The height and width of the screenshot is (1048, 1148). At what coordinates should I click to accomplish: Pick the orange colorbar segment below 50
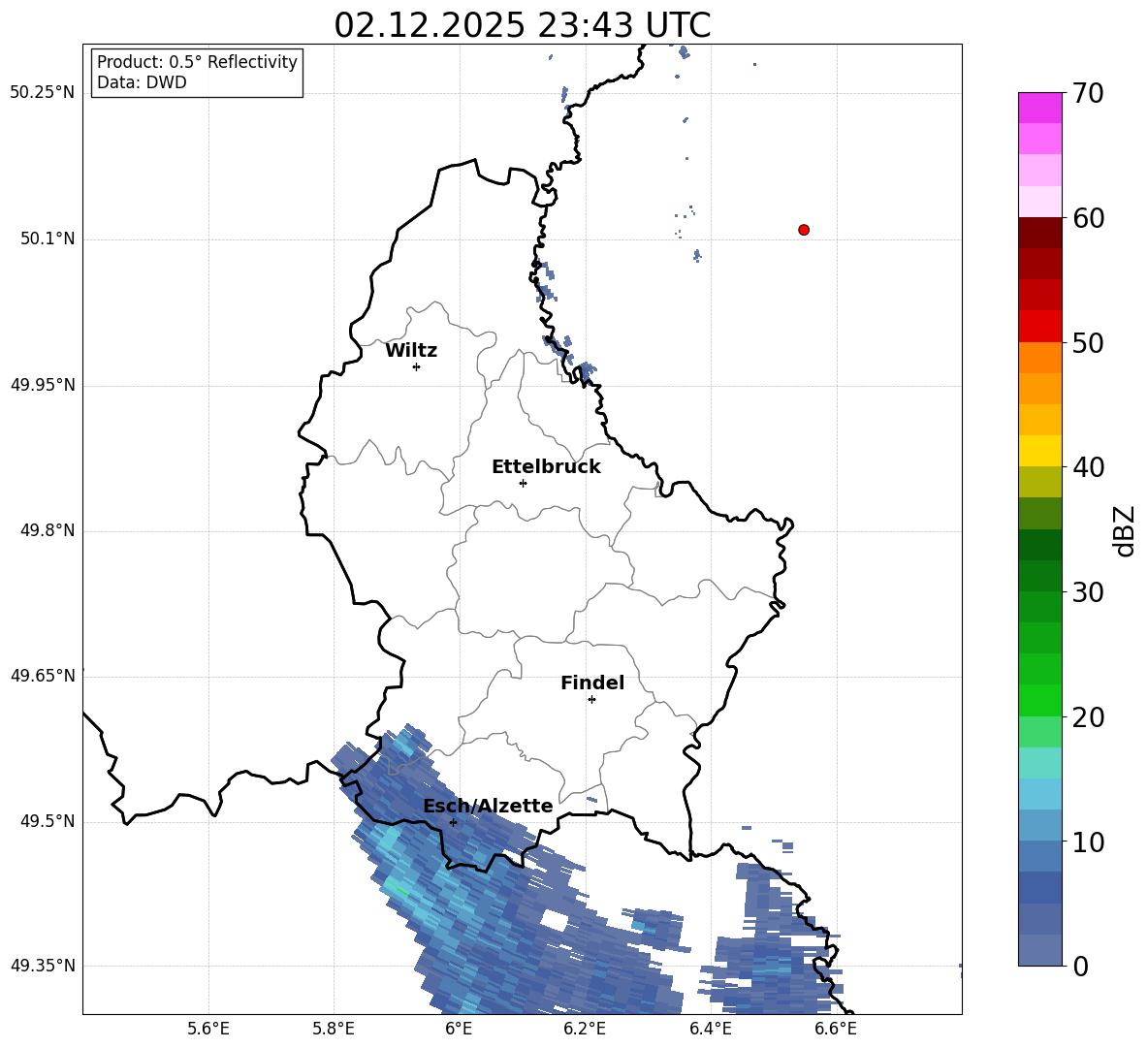tap(1039, 358)
